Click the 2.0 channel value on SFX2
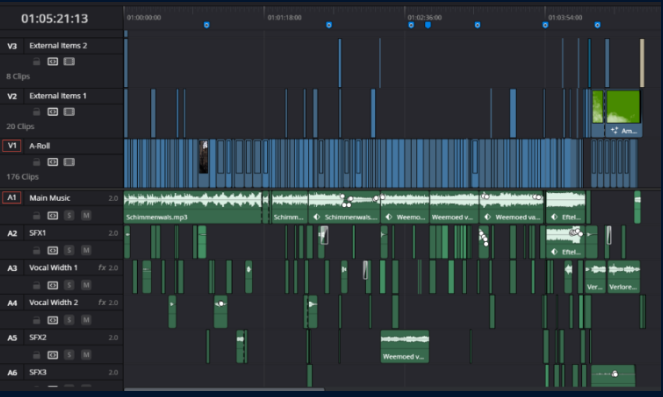This screenshot has height=397, width=663. pyautogui.click(x=113, y=337)
